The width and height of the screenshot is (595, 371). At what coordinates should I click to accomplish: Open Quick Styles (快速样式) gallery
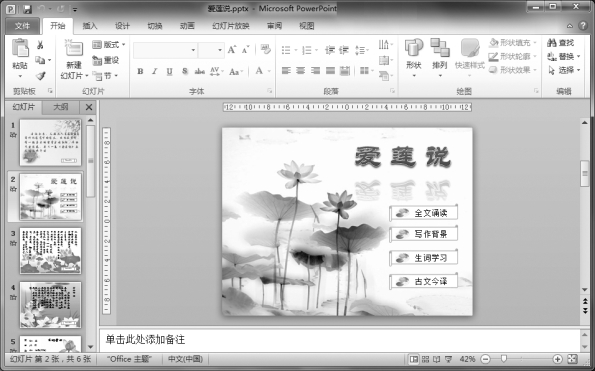(x=470, y=57)
